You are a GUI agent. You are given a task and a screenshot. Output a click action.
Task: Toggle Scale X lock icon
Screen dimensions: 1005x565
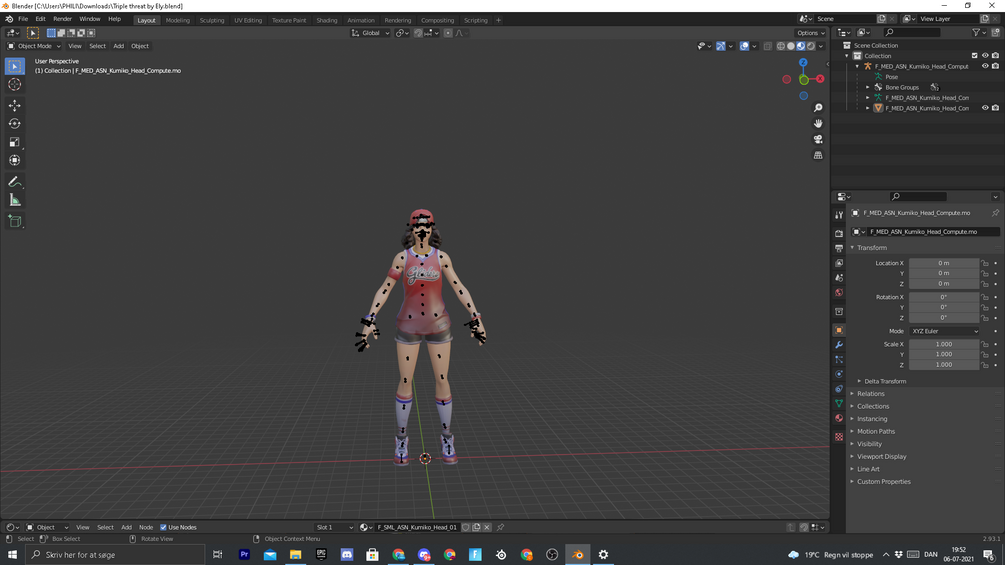[985, 345]
